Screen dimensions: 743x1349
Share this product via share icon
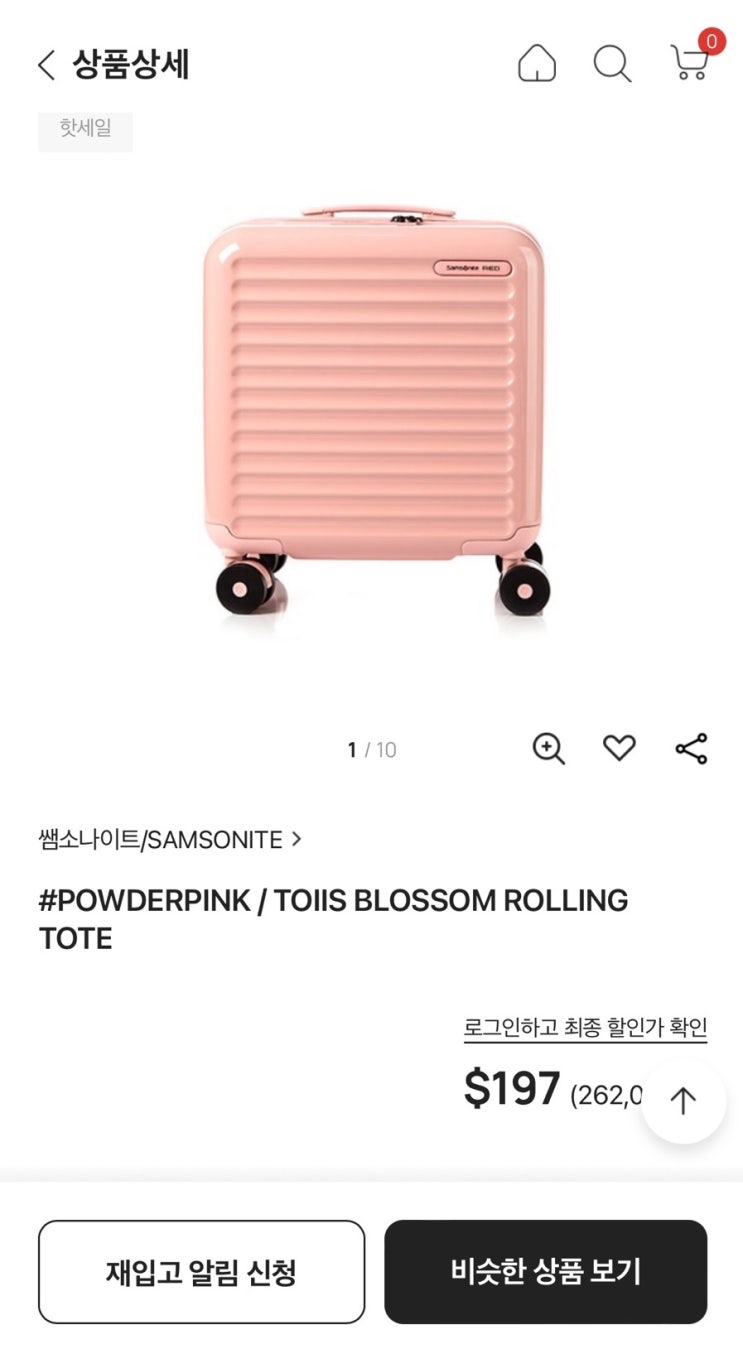click(691, 748)
